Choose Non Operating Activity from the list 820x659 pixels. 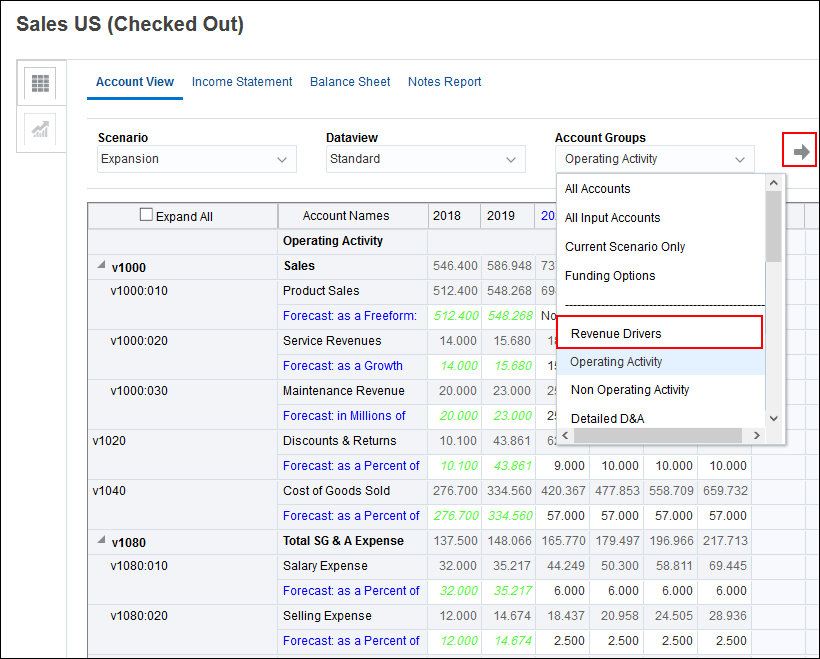(x=631, y=389)
